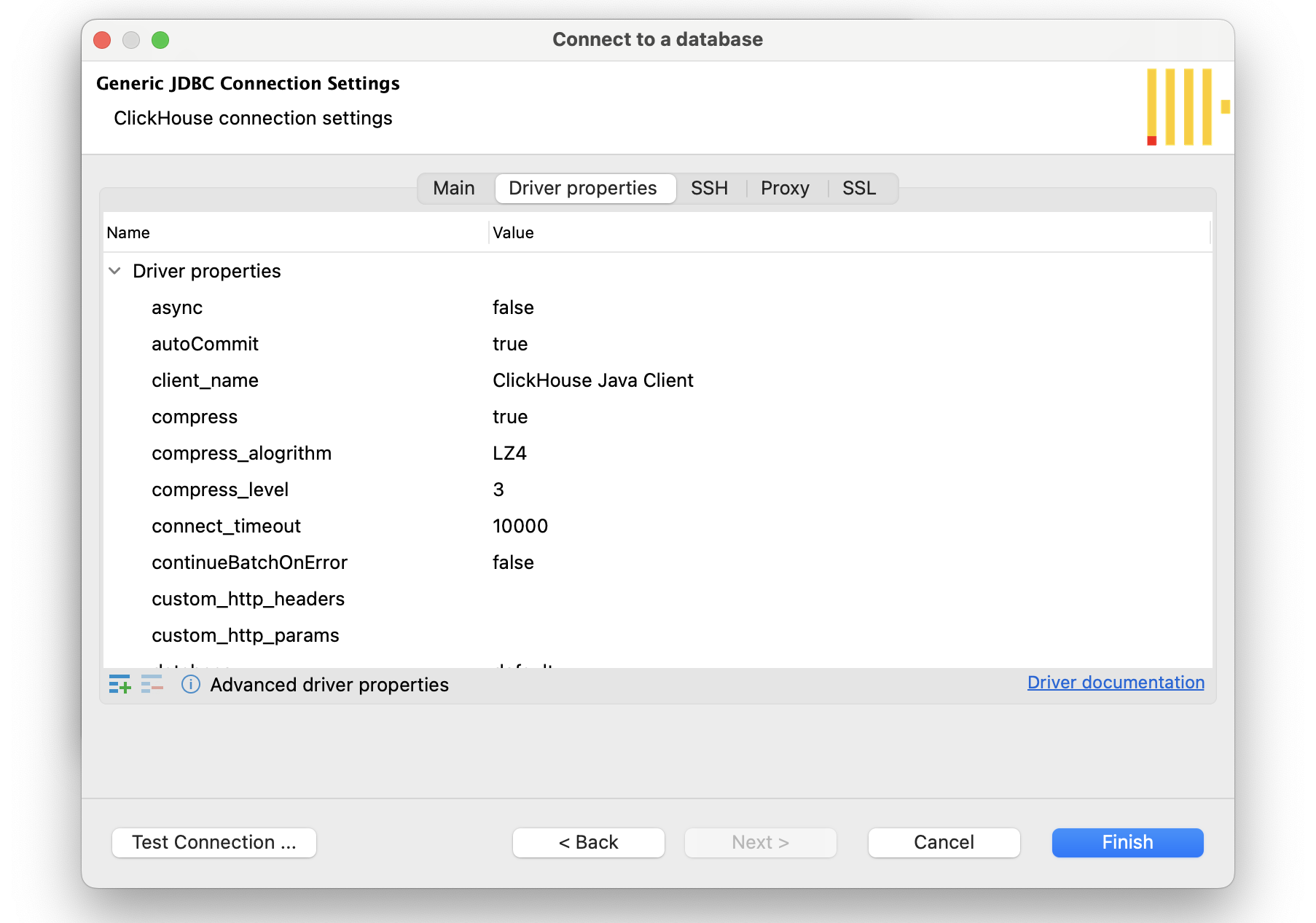Viewport: 1316px width, 923px height.
Task: Switch to the Main tab
Action: tap(453, 189)
